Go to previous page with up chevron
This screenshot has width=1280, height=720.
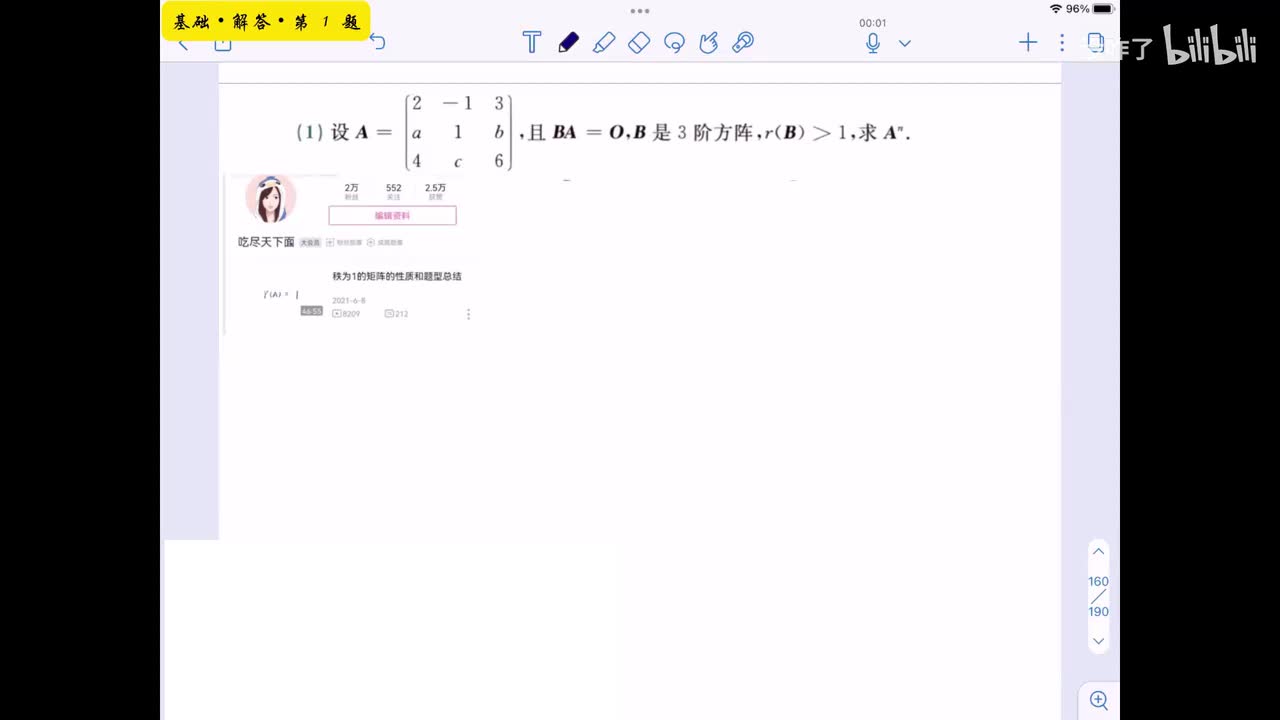click(1098, 552)
